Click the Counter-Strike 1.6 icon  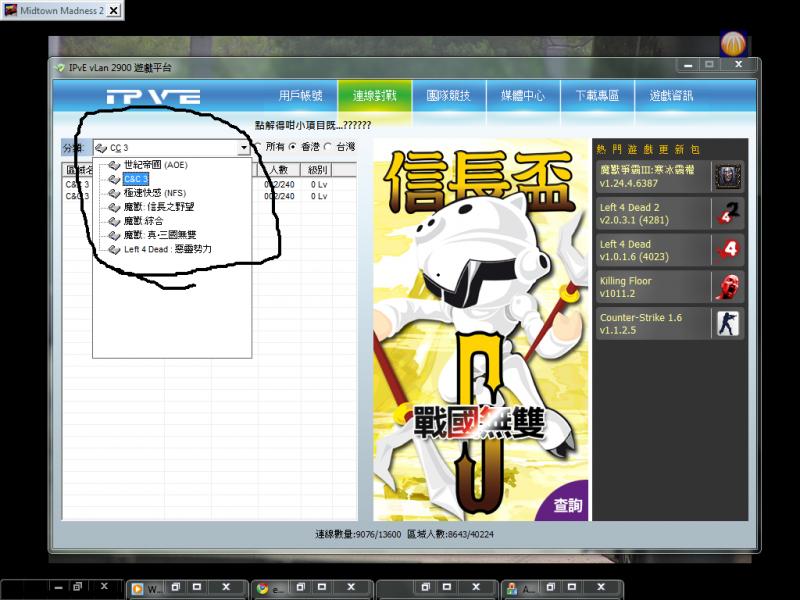point(728,323)
